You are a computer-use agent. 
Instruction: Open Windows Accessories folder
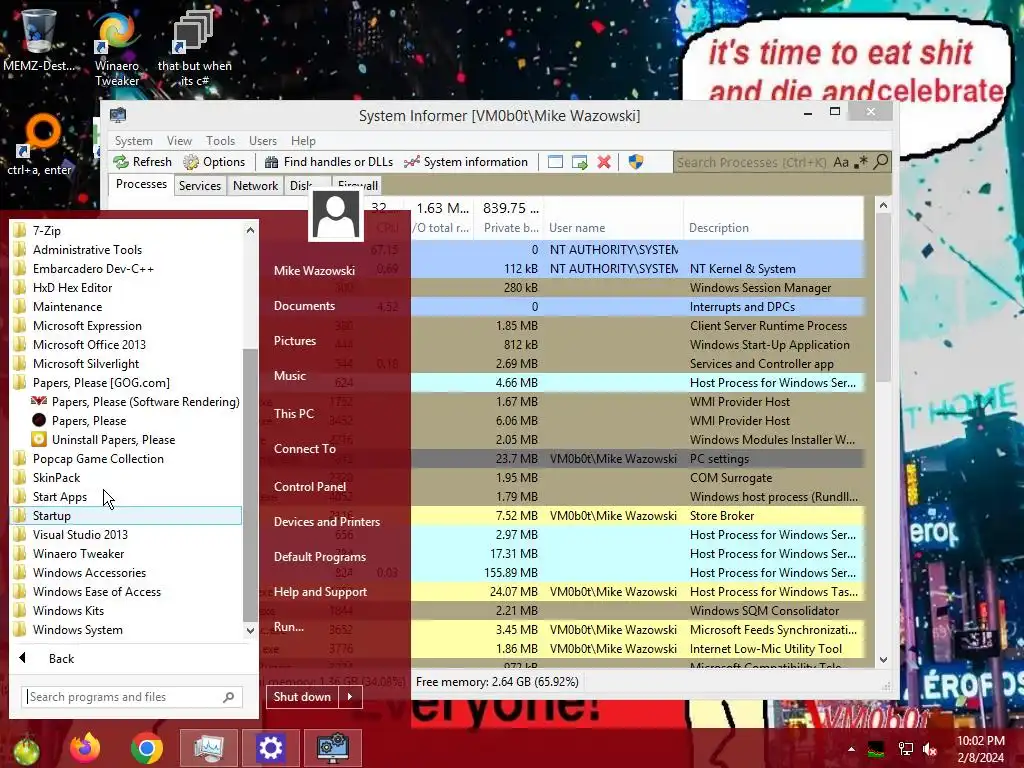coord(126,573)
